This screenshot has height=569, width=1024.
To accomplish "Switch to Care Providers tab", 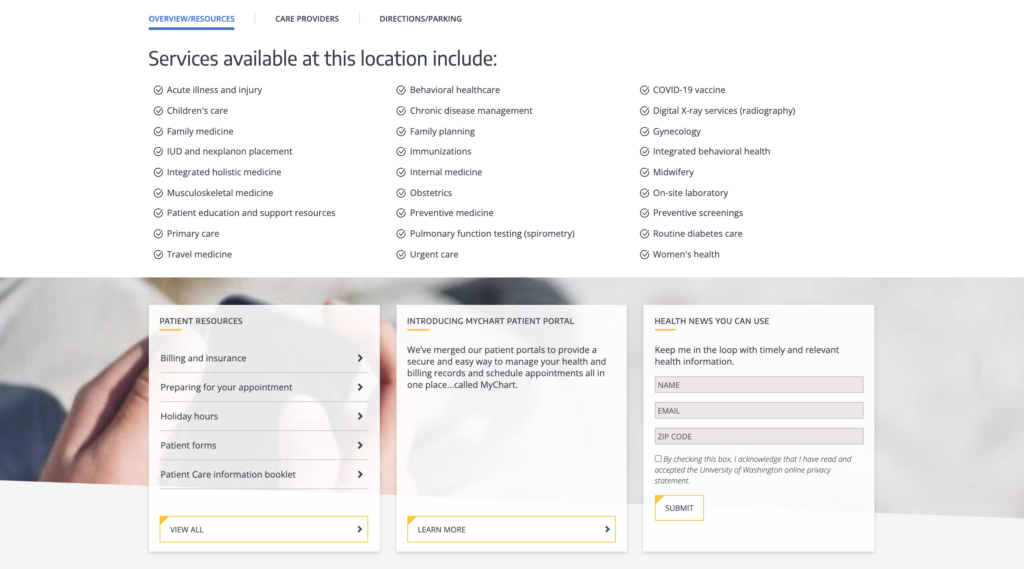I will coord(307,19).
